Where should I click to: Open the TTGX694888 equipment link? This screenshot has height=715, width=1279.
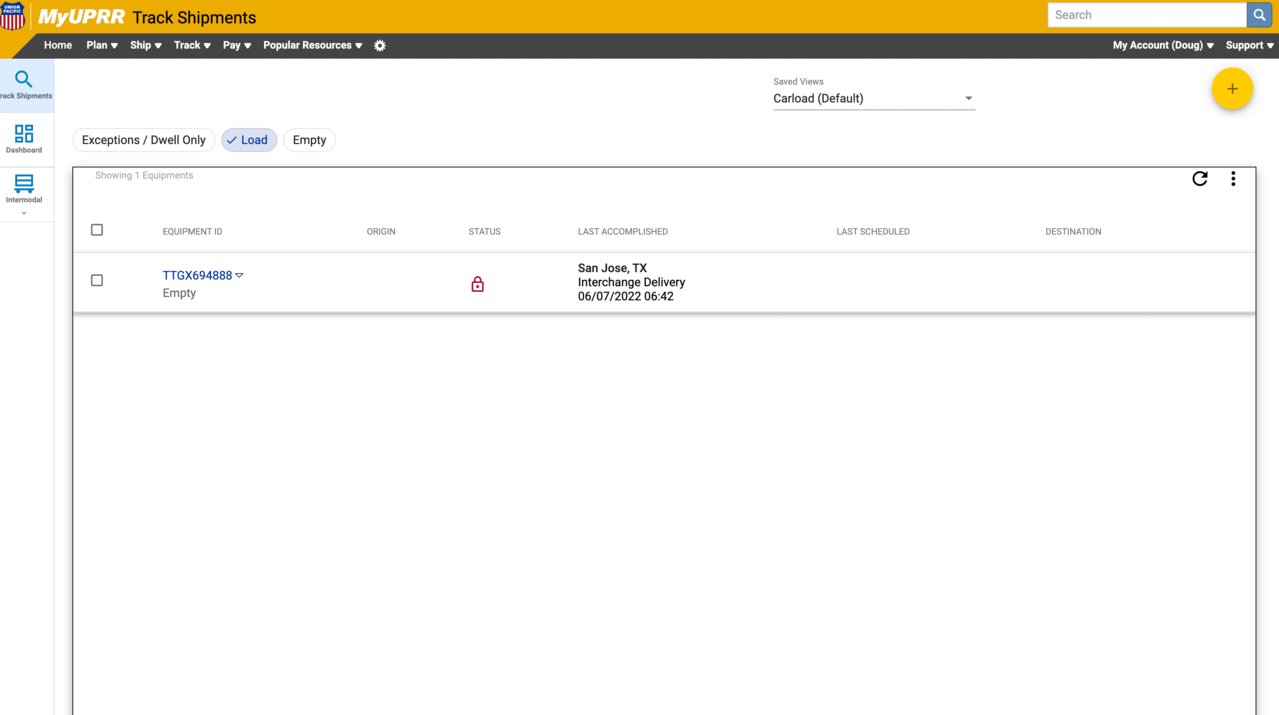(x=197, y=276)
